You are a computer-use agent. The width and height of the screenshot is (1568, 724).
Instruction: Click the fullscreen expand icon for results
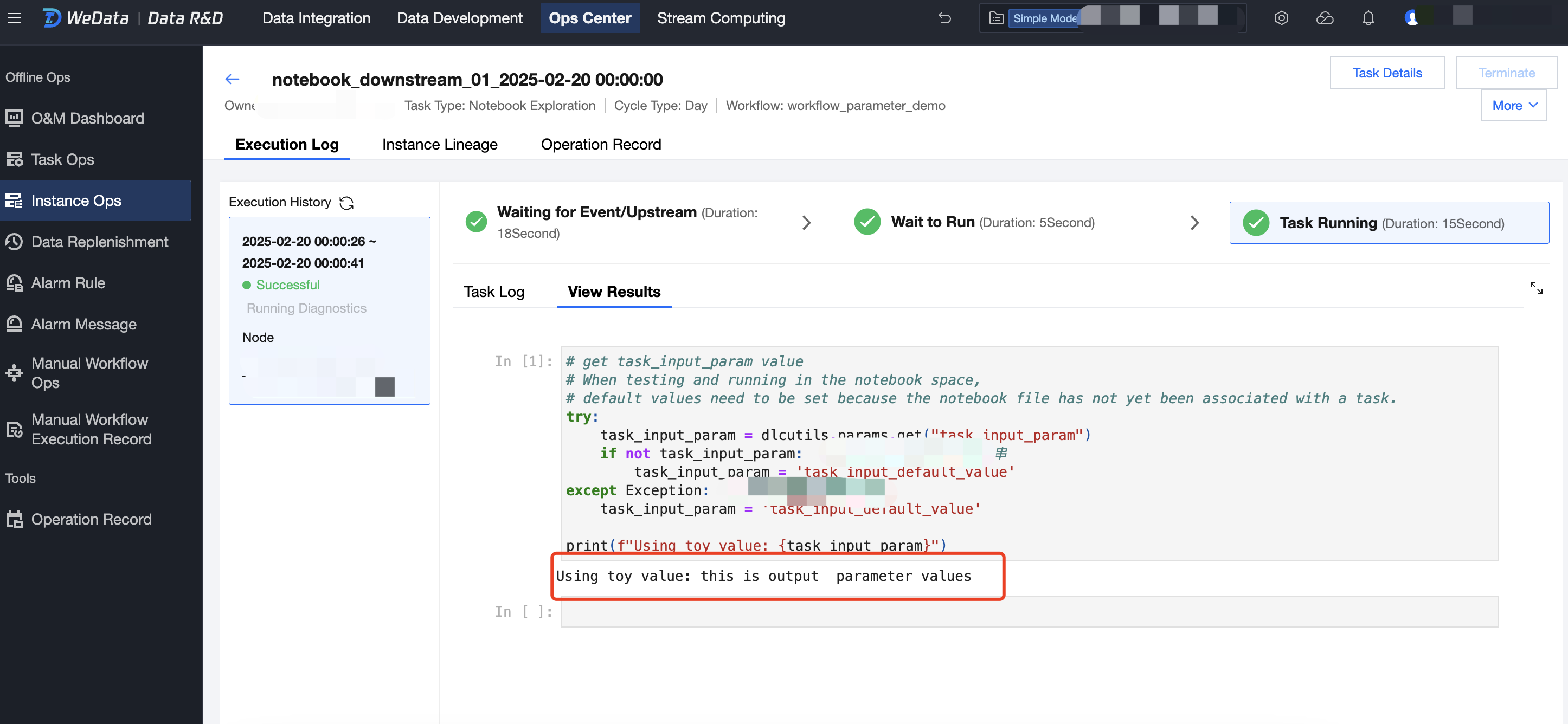point(1535,288)
